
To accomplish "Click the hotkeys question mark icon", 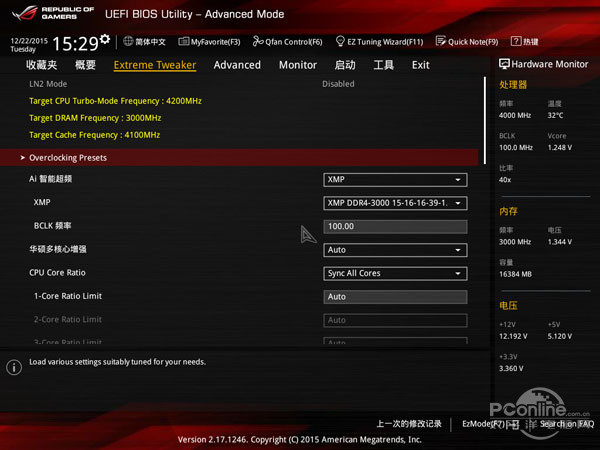I will (516, 41).
